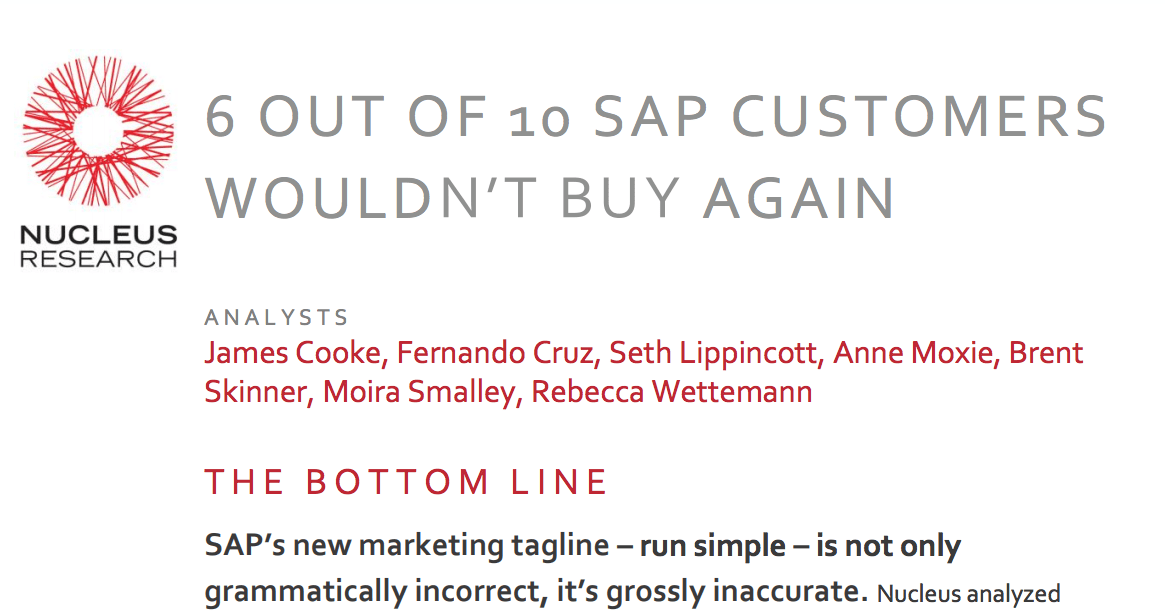Click the title line 'WOULDN'T BUY AGAIN'

click(550, 198)
